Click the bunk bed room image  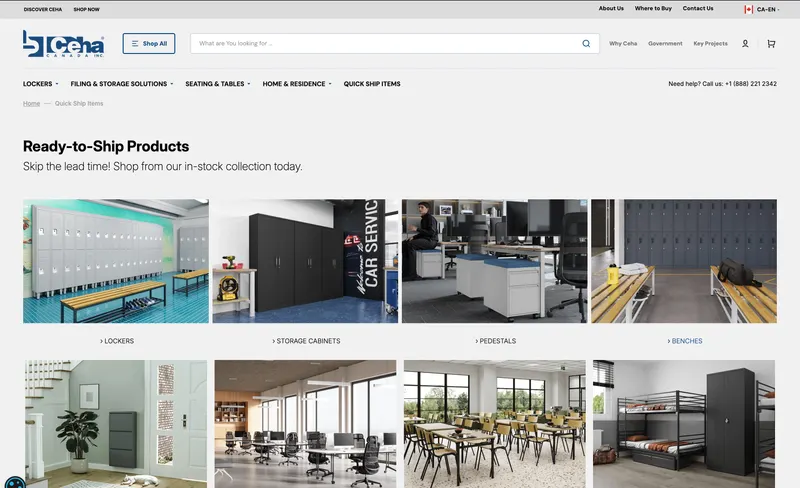tap(684, 424)
